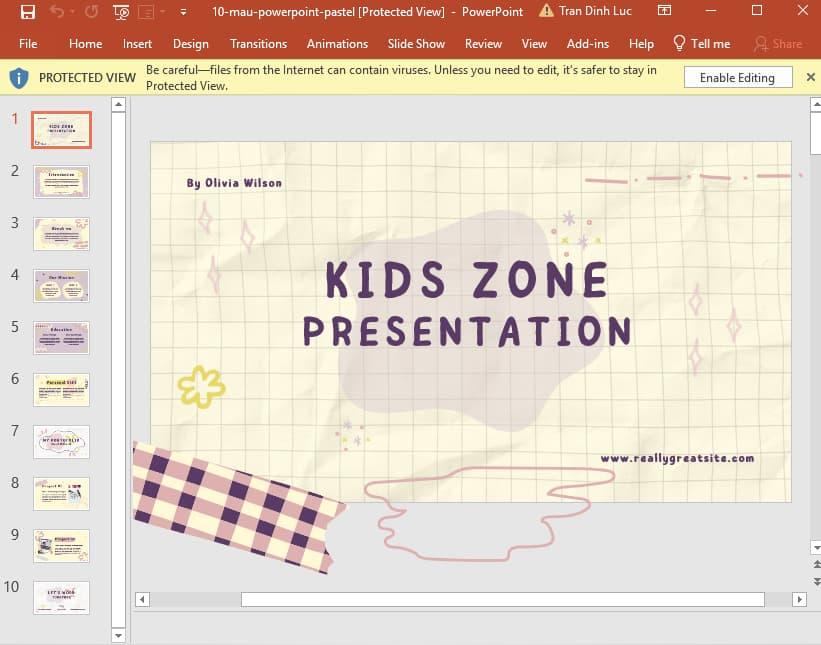Click the warning icon beside Tran Dinh Luc
This screenshot has width=821, height=645.
546,12
